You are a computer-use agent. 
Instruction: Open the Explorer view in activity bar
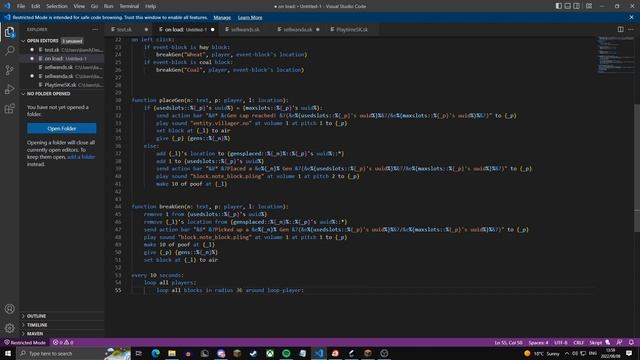tap(9, 32)
